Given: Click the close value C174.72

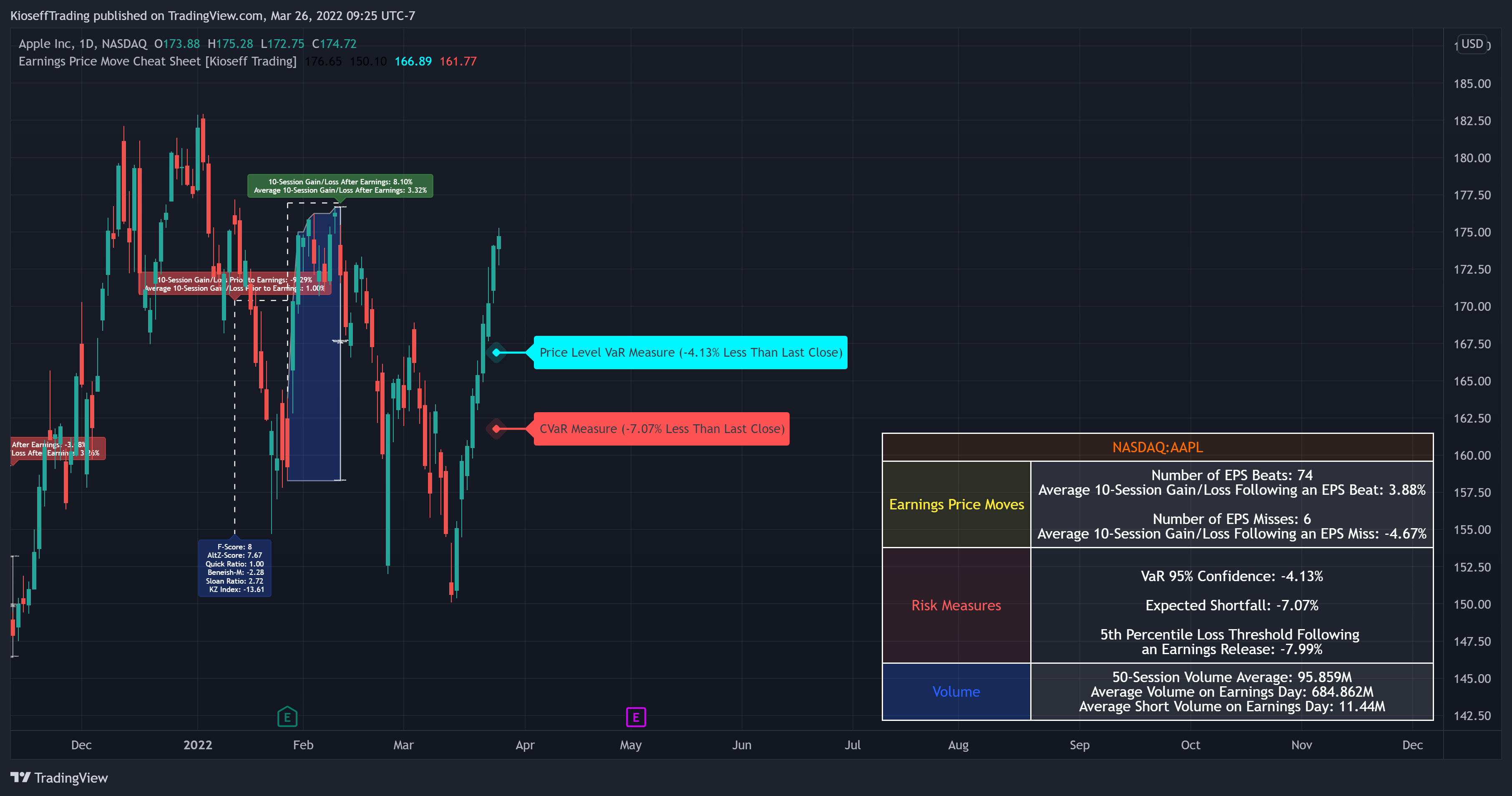Looking at the screenshot, I should (334, 44).
